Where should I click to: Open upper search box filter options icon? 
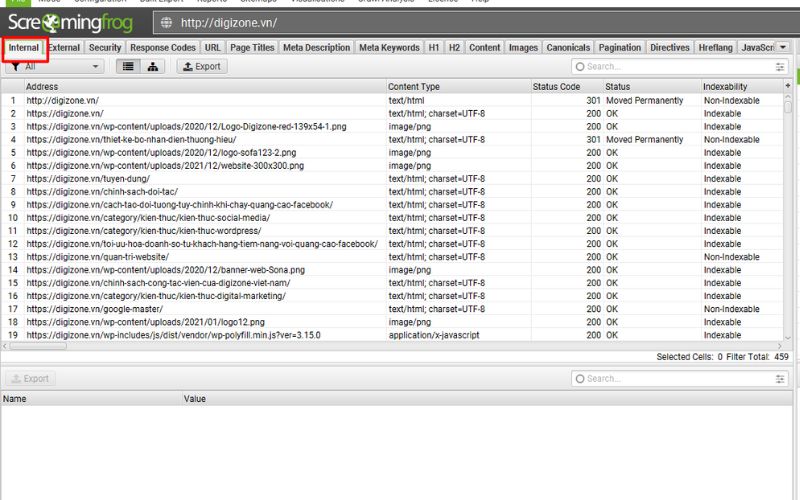[x=780, y=66]
